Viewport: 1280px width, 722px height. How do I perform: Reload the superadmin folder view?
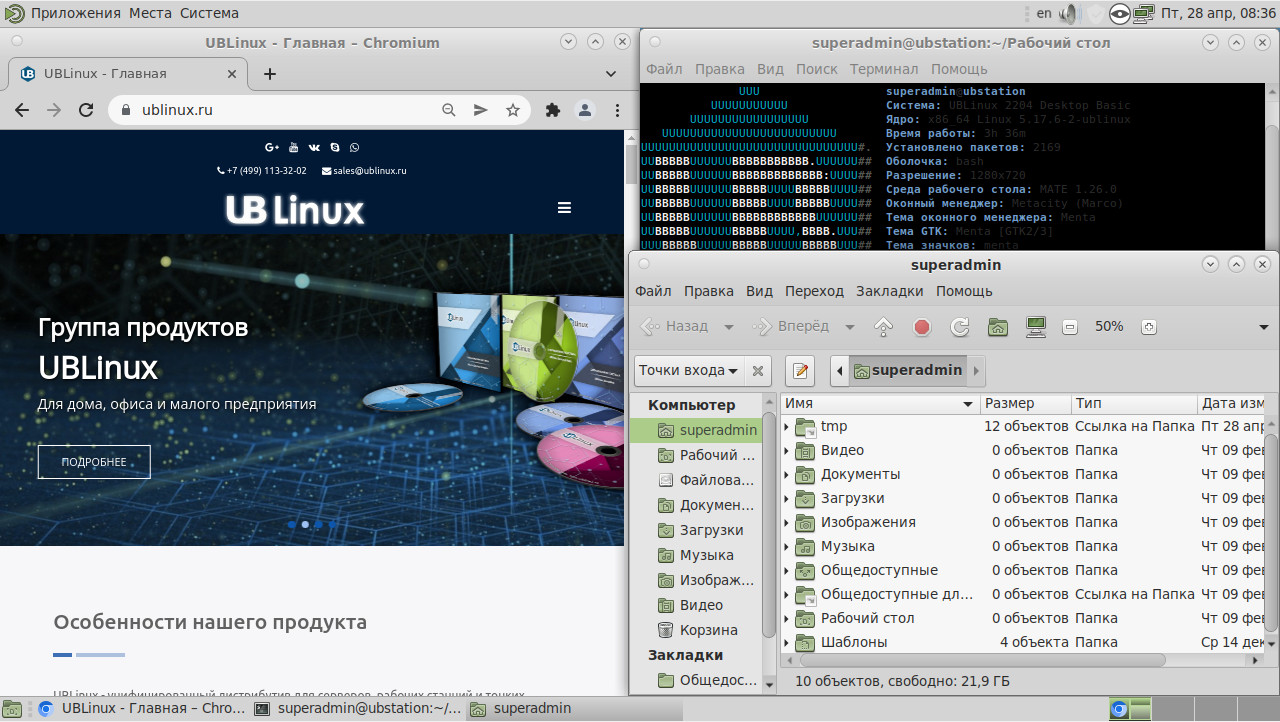[960, 327]
